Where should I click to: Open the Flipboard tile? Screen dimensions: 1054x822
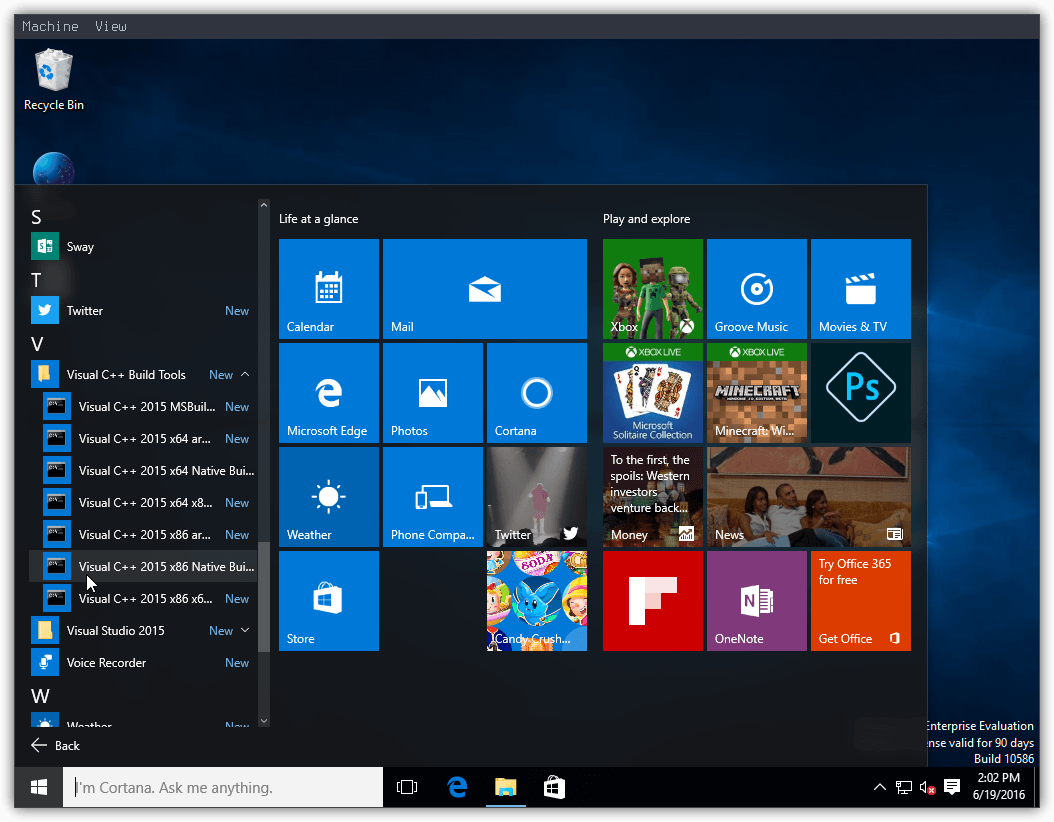click(653, 601)
